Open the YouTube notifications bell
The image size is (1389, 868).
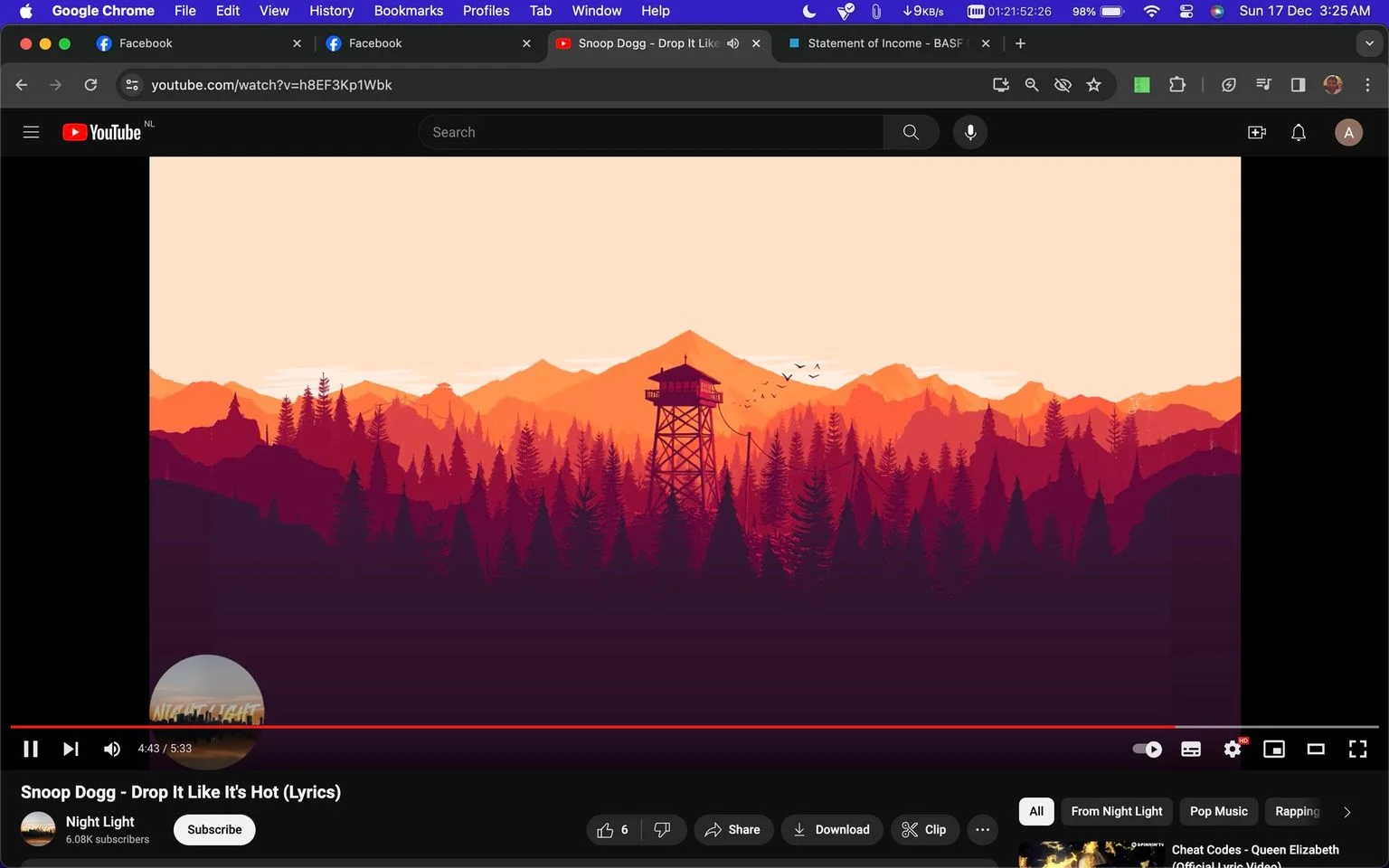click(1299, 132)
